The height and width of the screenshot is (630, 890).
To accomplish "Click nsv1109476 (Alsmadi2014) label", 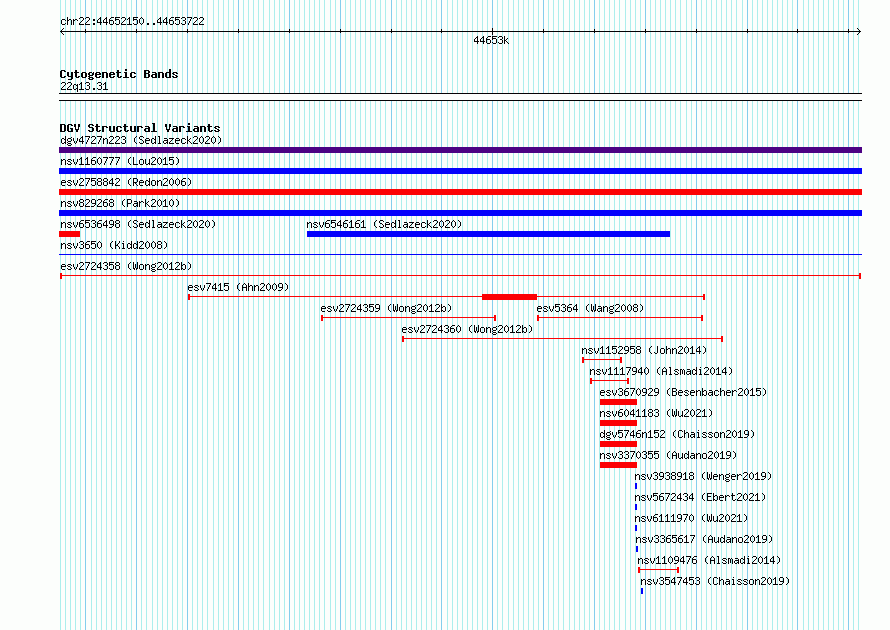I will (710, 560).
